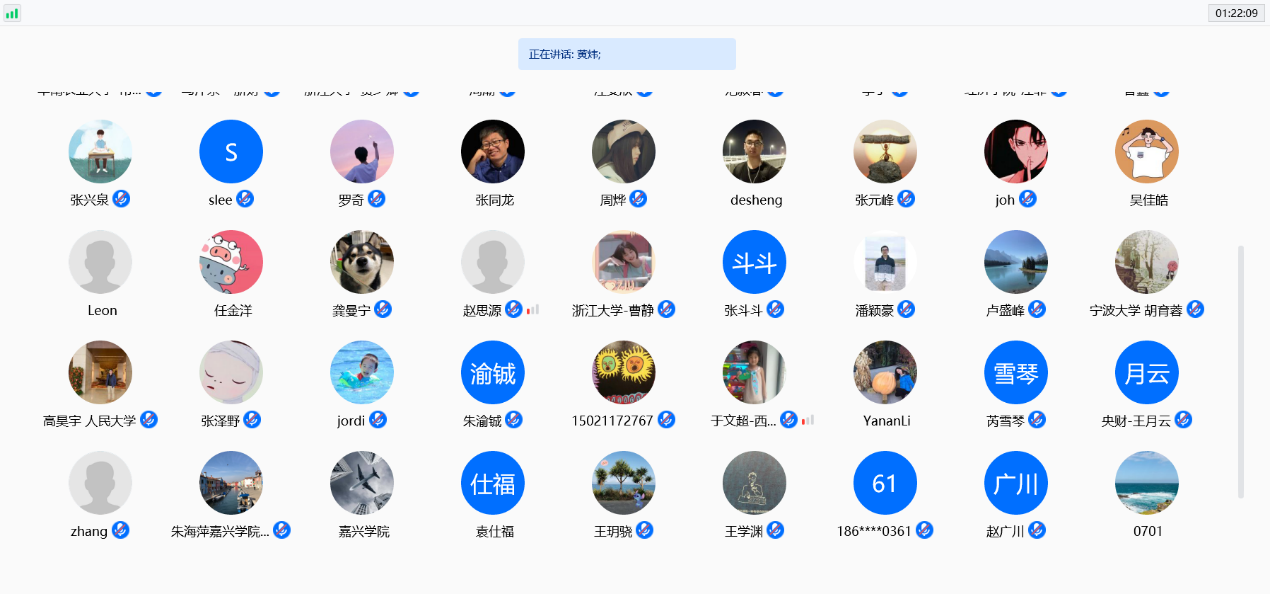
Task: Select the blue 斗斗 avatar
Action: coord(755,262)
